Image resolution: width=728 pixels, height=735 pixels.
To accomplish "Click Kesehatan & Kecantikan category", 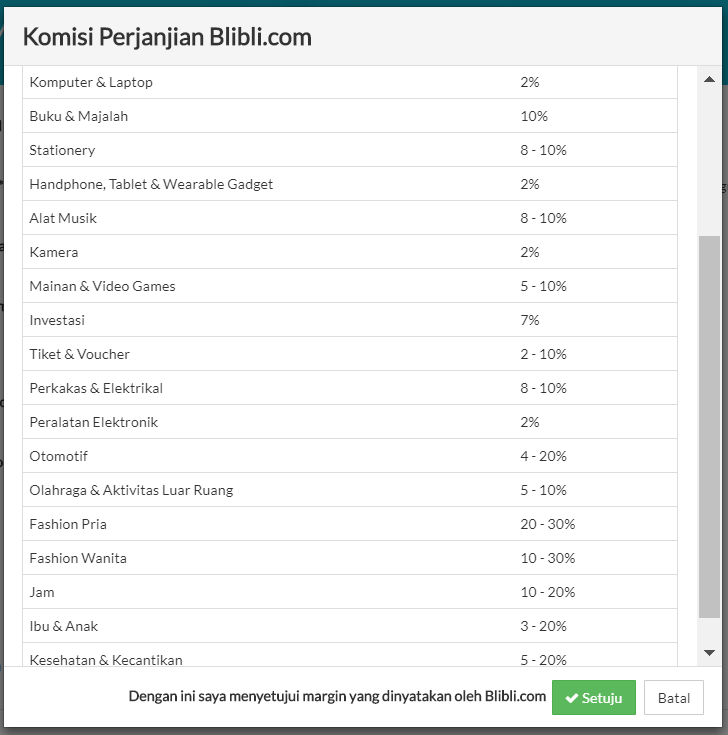I will tap(105, 660).
